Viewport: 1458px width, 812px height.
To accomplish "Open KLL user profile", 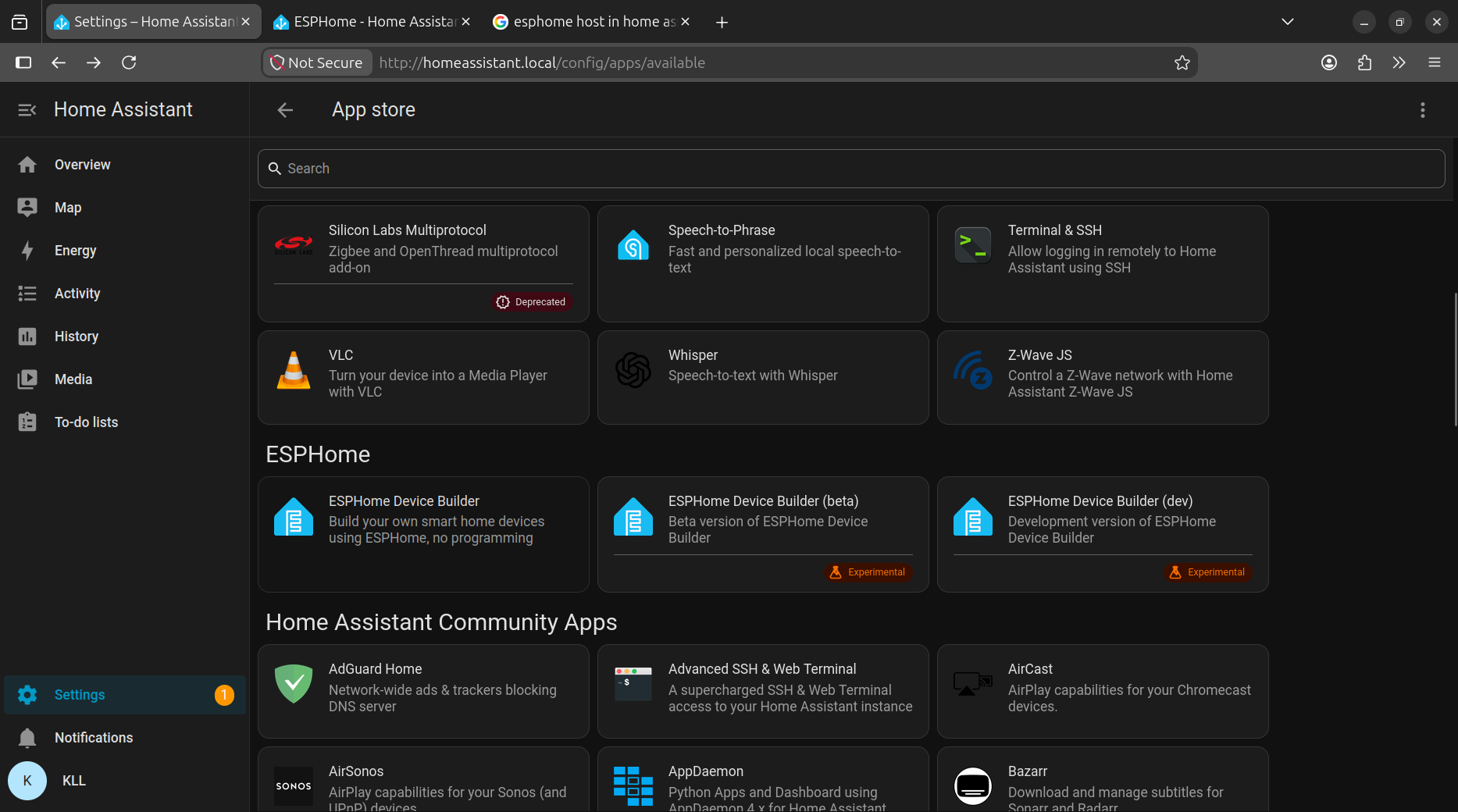I will (125, 781).
